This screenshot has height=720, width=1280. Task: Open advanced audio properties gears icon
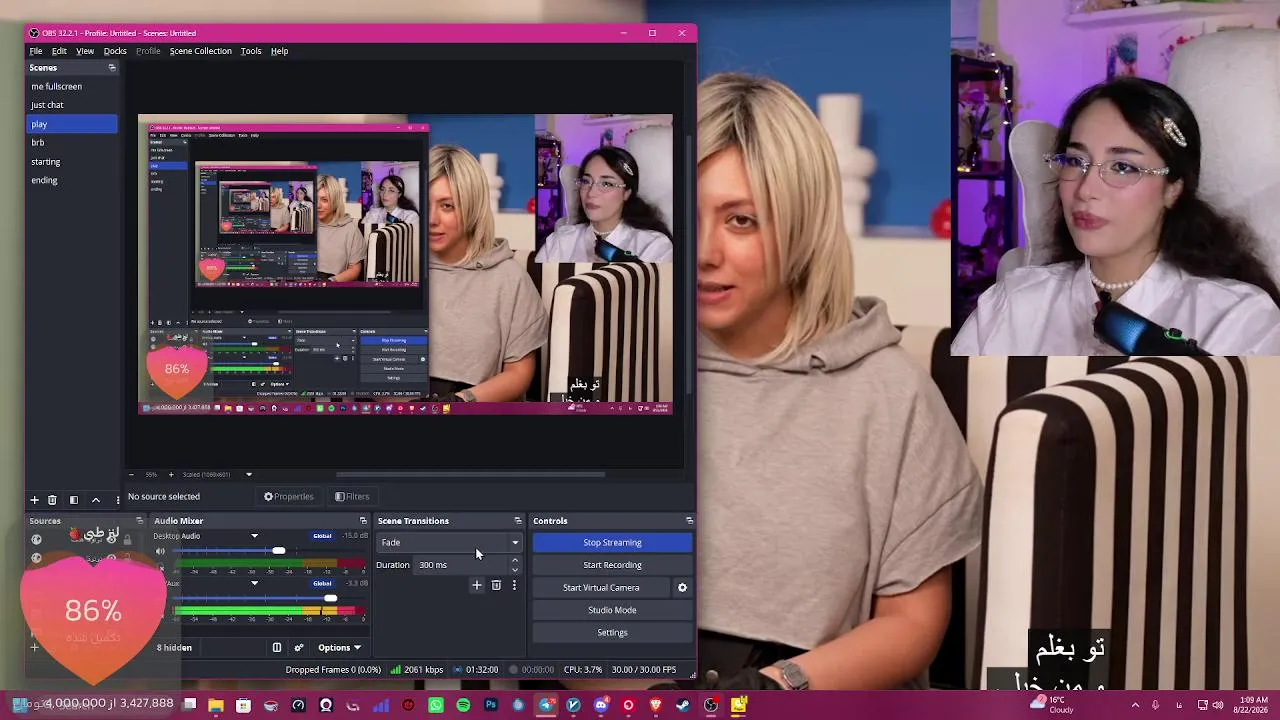298,648
